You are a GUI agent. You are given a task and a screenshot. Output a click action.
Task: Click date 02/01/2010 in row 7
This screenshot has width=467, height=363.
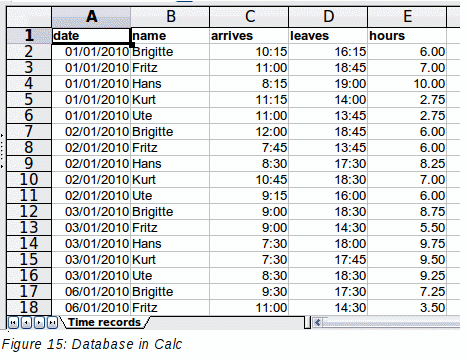pyautogui.click(x=91, y=132)
